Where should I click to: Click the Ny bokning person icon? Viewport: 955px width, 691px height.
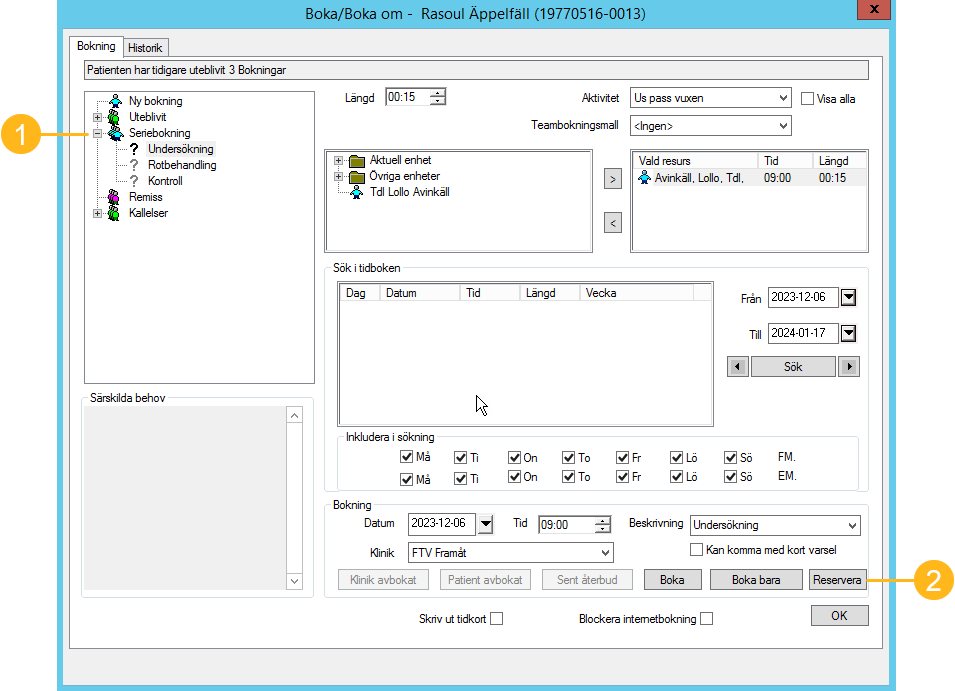coord(116,101)
